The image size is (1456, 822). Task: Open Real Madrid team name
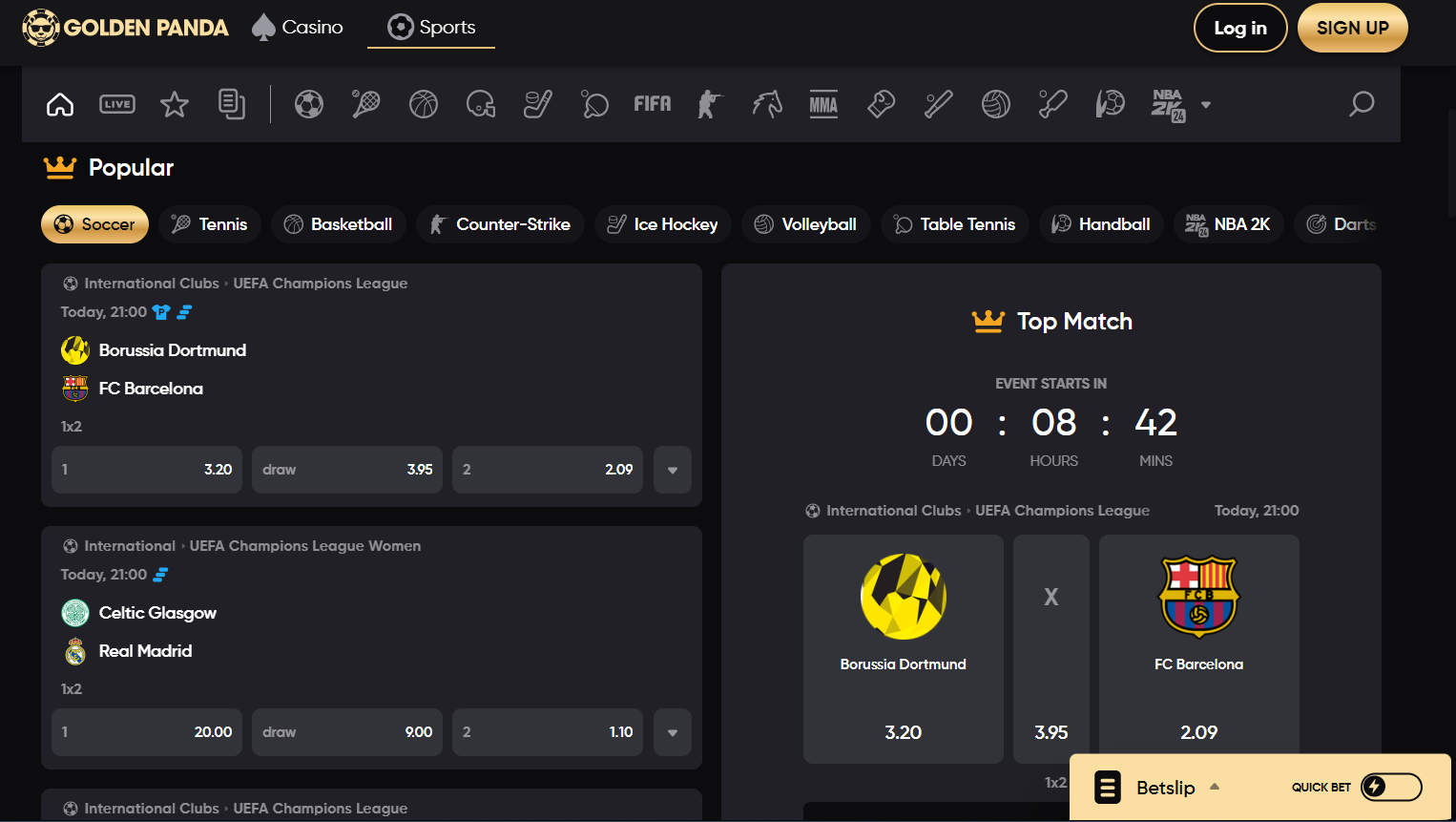[146, 651]
